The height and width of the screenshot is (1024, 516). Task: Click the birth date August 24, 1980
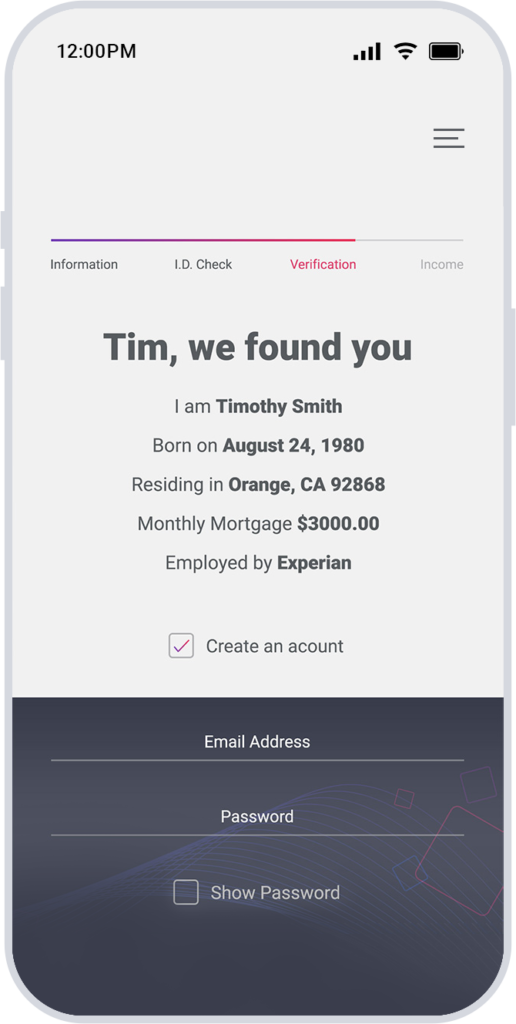click(x=293, y=445)
